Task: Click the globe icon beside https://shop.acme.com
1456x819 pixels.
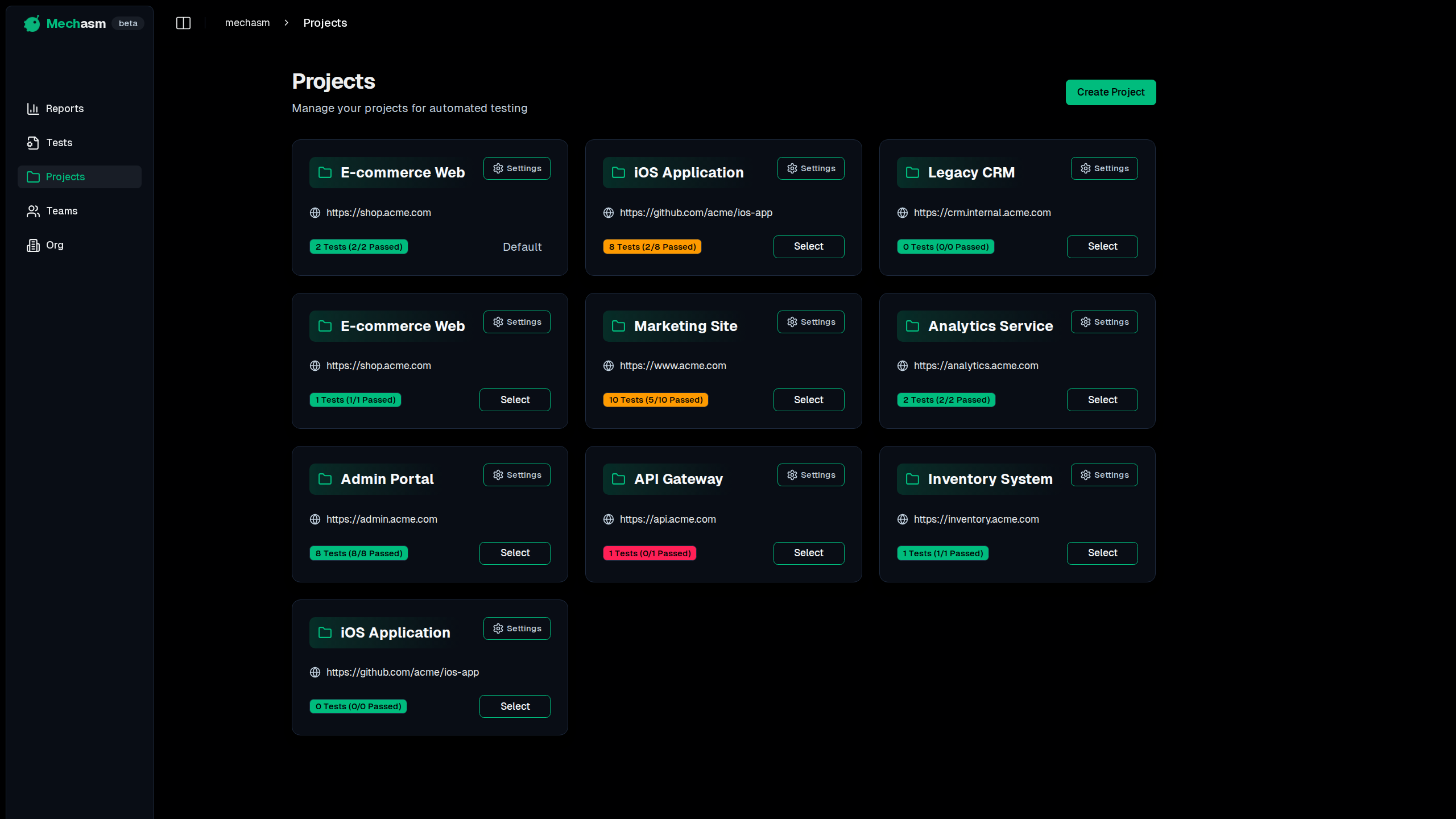Action: coord(315,213)
